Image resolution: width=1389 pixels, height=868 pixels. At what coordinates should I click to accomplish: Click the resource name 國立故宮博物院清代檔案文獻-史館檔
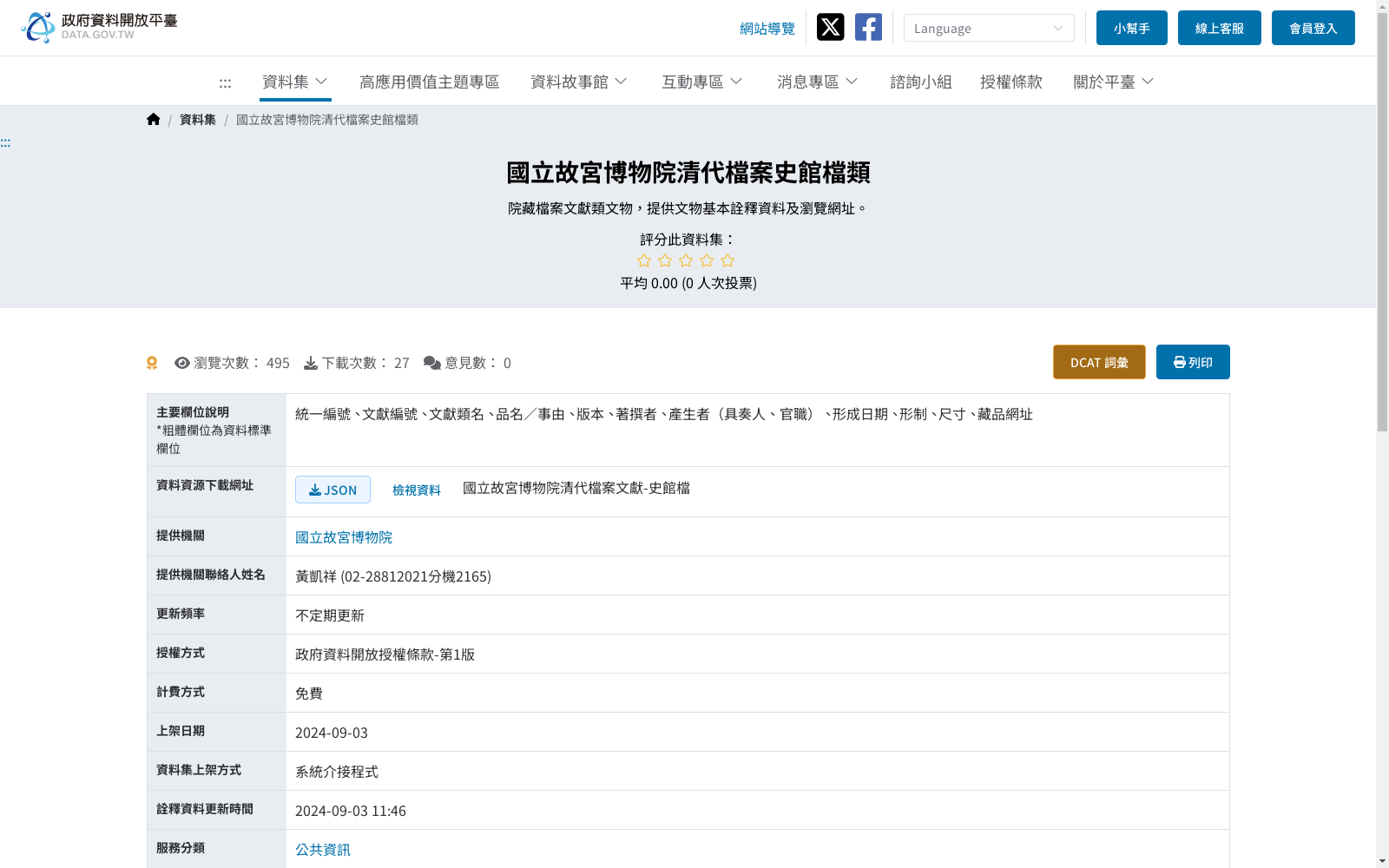pyautogui.click(x=576, y=488)
